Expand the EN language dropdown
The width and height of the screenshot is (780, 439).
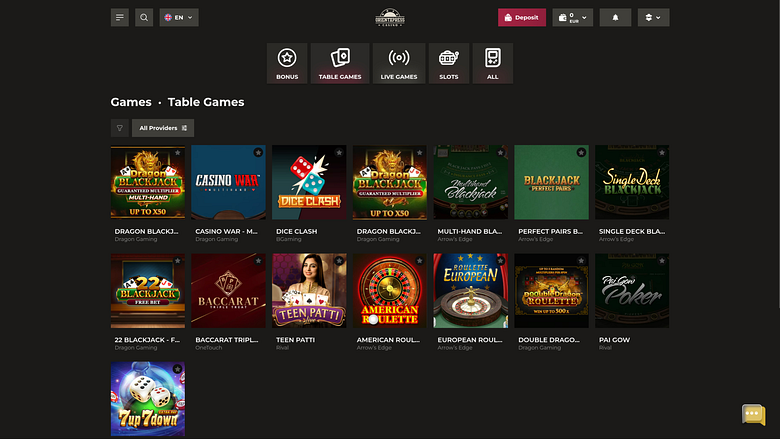(179, 17)
